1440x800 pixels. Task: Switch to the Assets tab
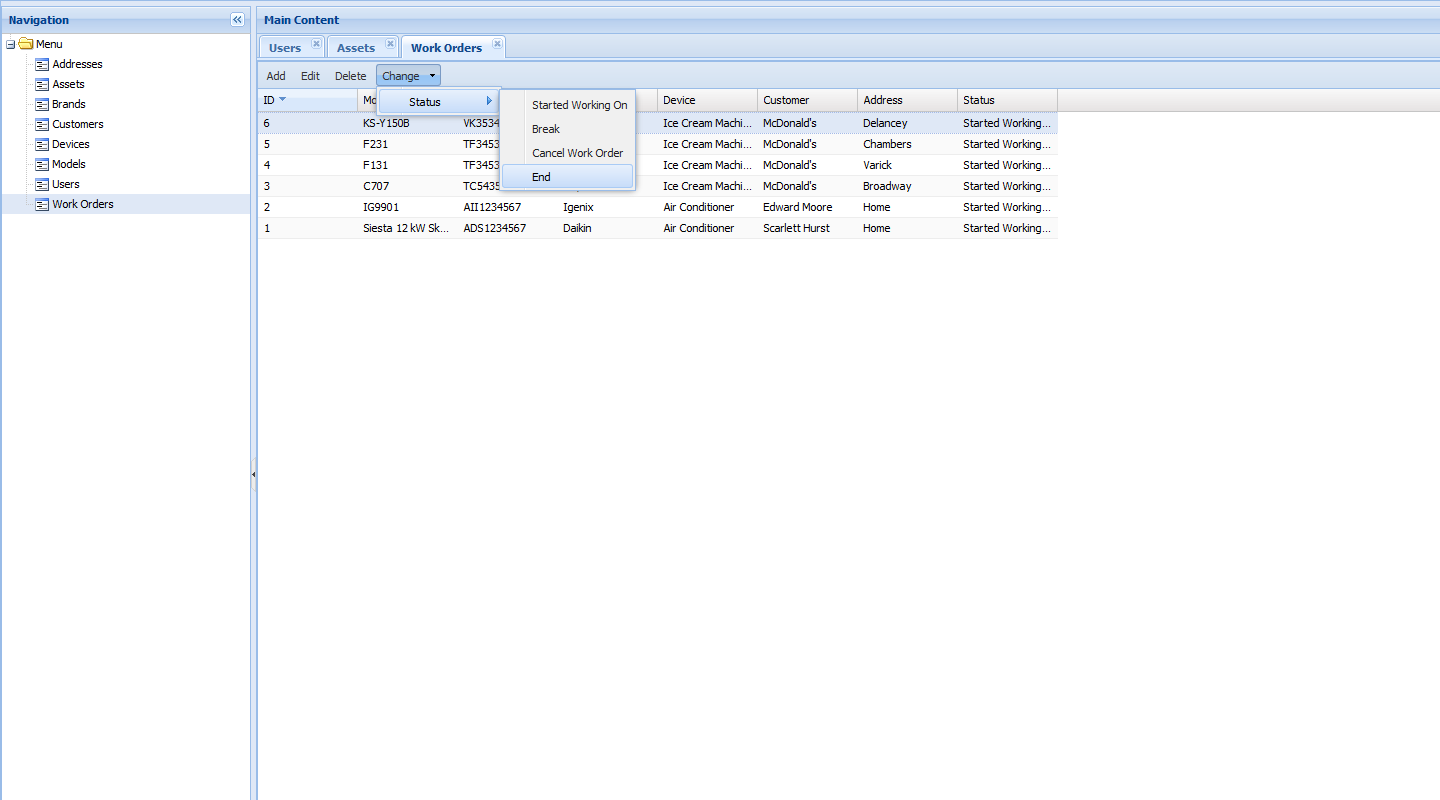click(x=355, y=48)
